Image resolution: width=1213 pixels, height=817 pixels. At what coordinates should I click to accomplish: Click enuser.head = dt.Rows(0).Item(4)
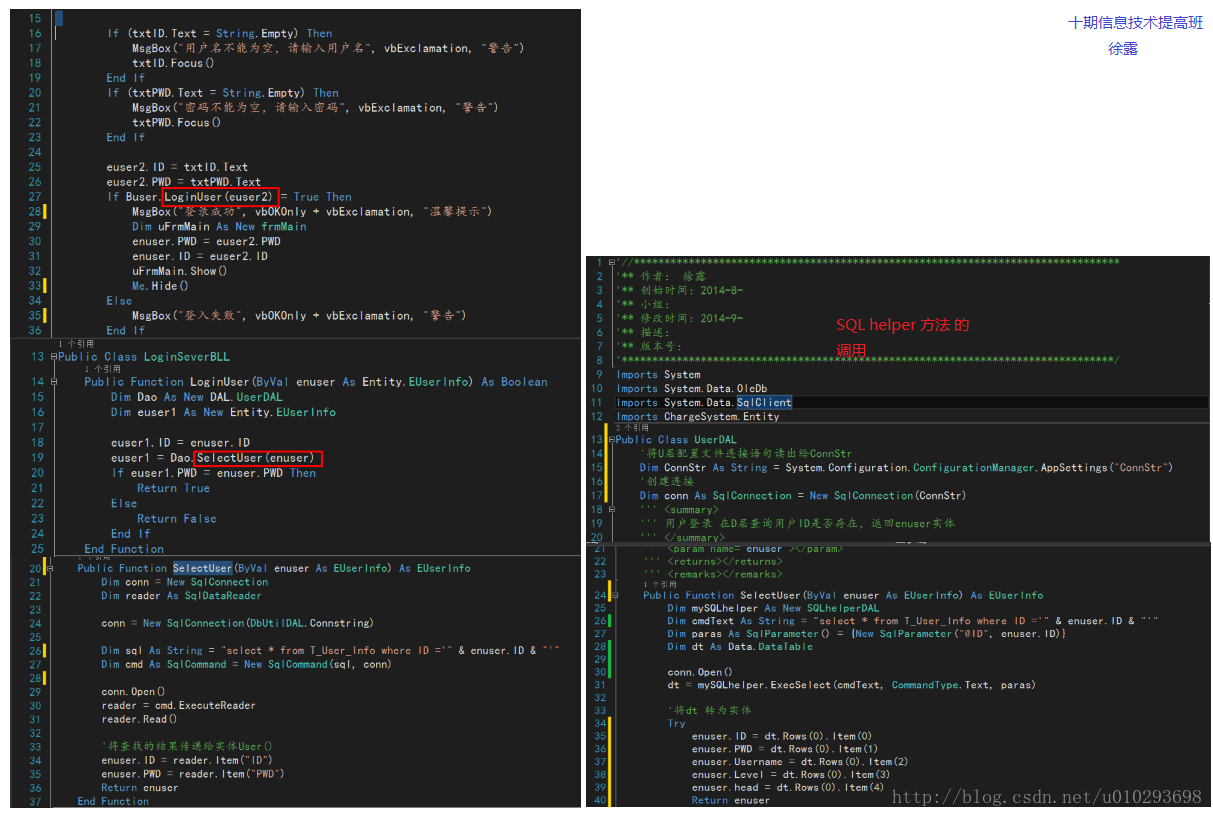coord(788,787)
